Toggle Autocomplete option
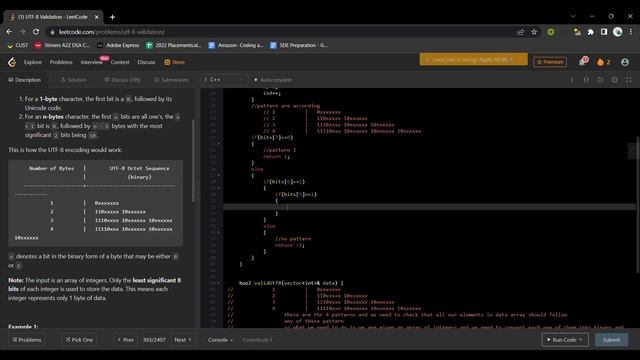Viewport: 640px width, 360px height. pos(273,80)
